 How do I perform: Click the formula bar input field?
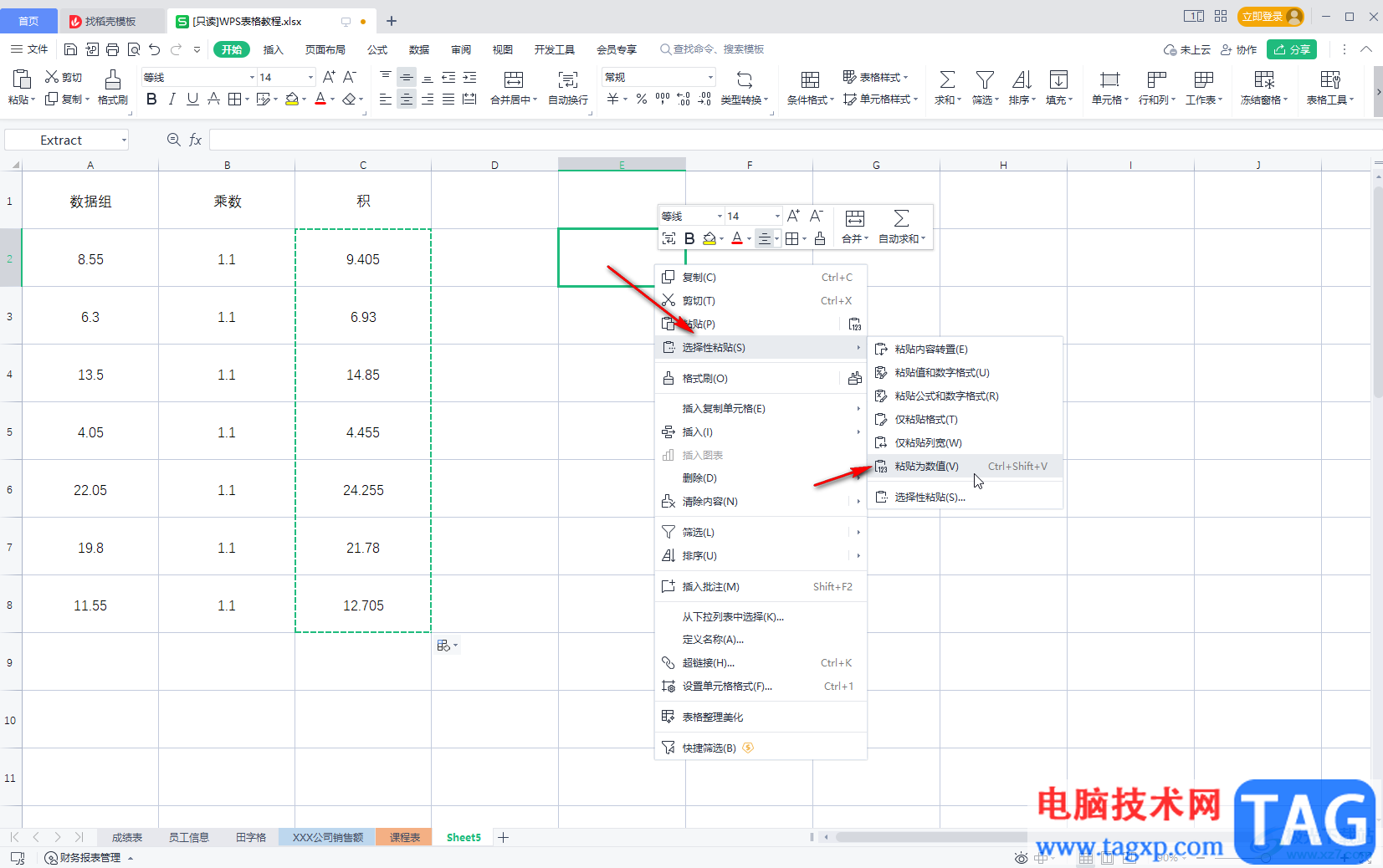(795, 140)
